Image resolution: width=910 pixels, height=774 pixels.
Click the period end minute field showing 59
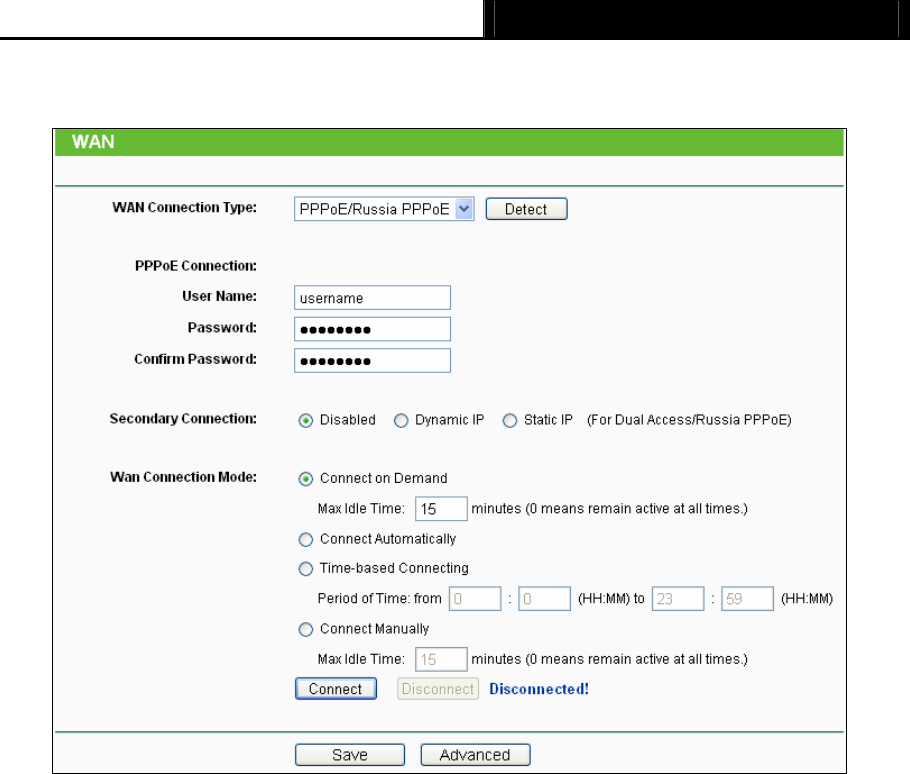[748, 599]
